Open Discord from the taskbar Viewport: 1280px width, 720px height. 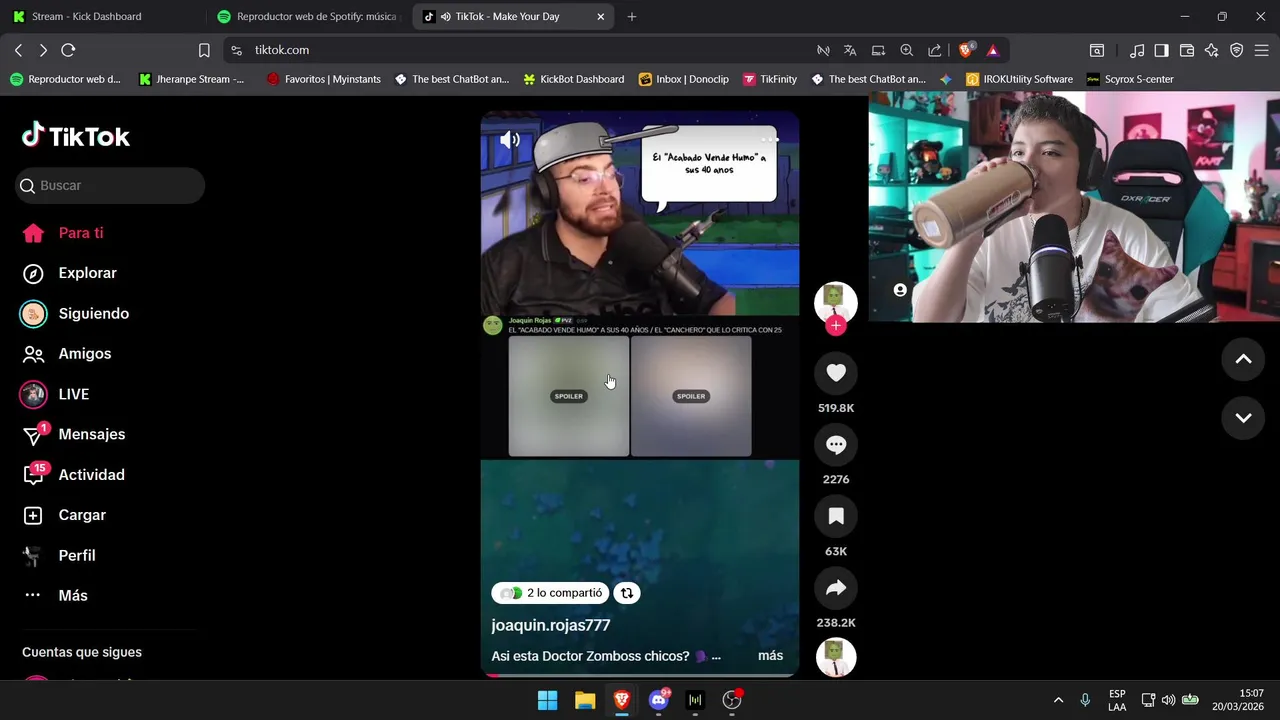click(x=659, y=700)
